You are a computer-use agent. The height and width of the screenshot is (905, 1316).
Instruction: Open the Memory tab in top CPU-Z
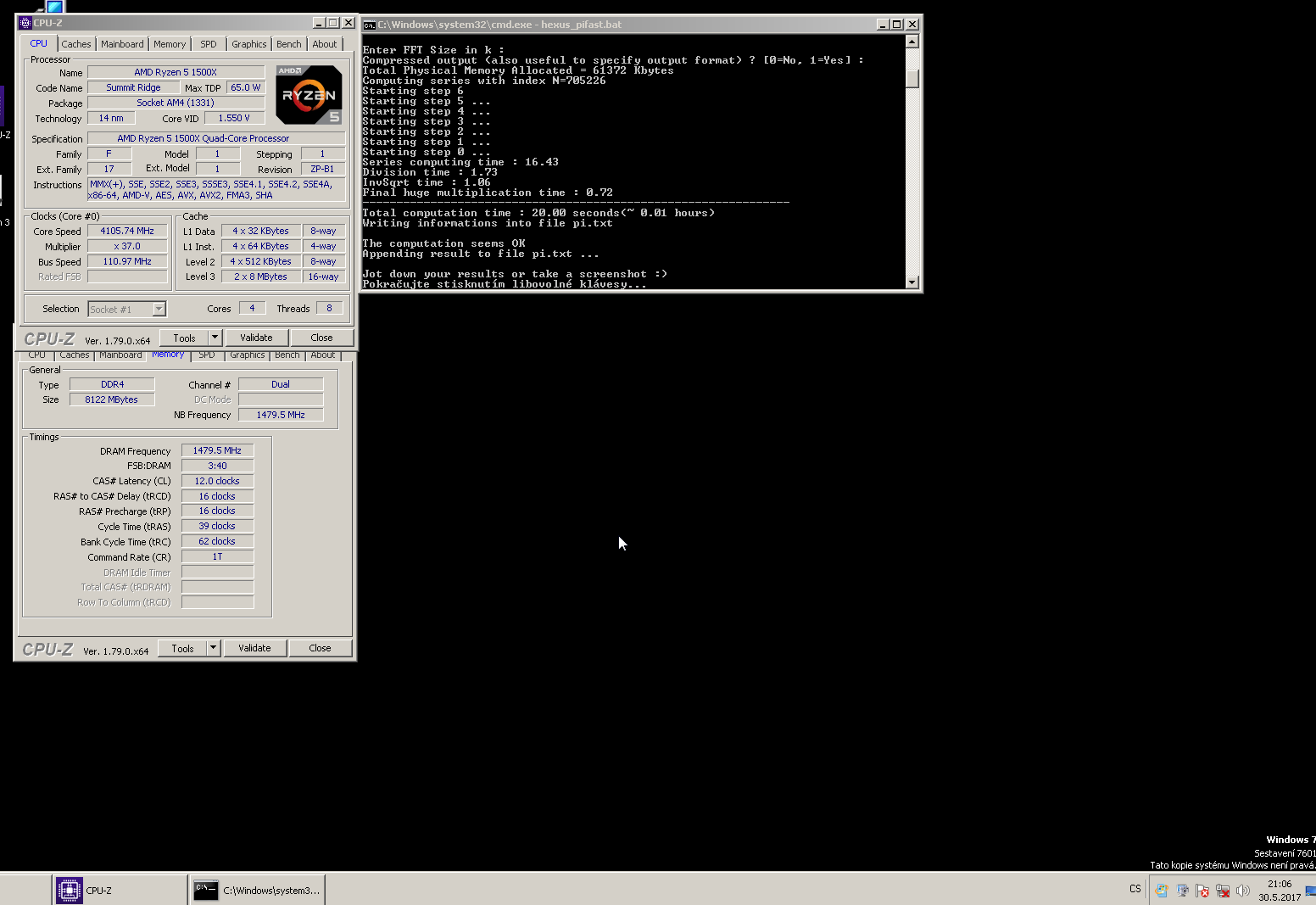[x=170, y=44]
